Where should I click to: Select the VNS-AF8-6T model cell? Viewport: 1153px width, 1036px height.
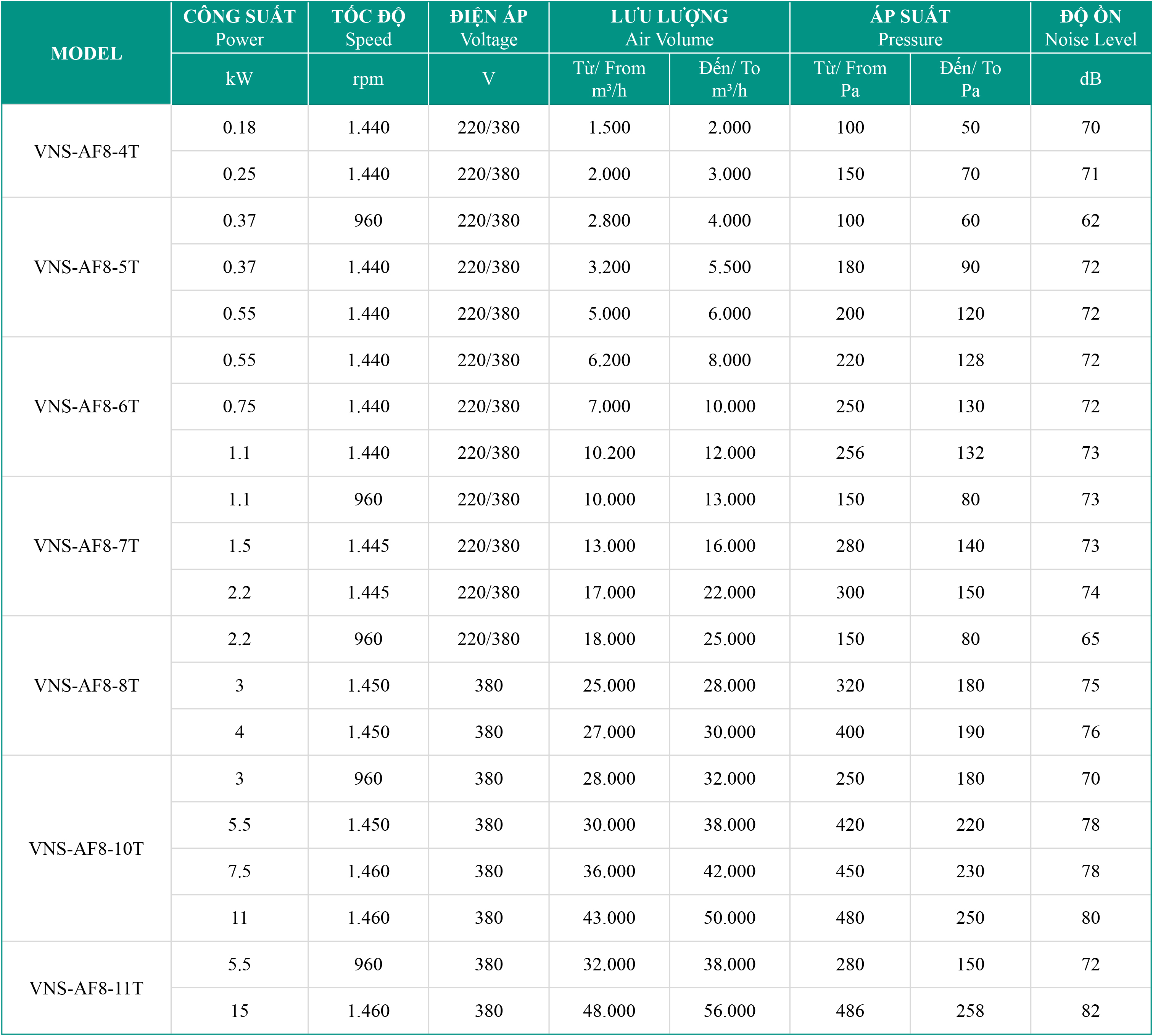point(87,407)
